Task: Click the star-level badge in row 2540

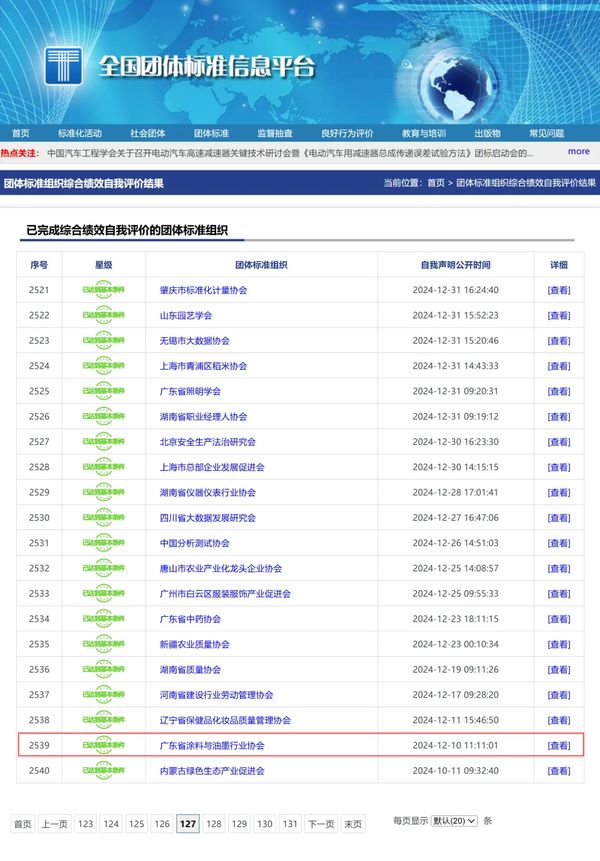Action: (104, 770)
